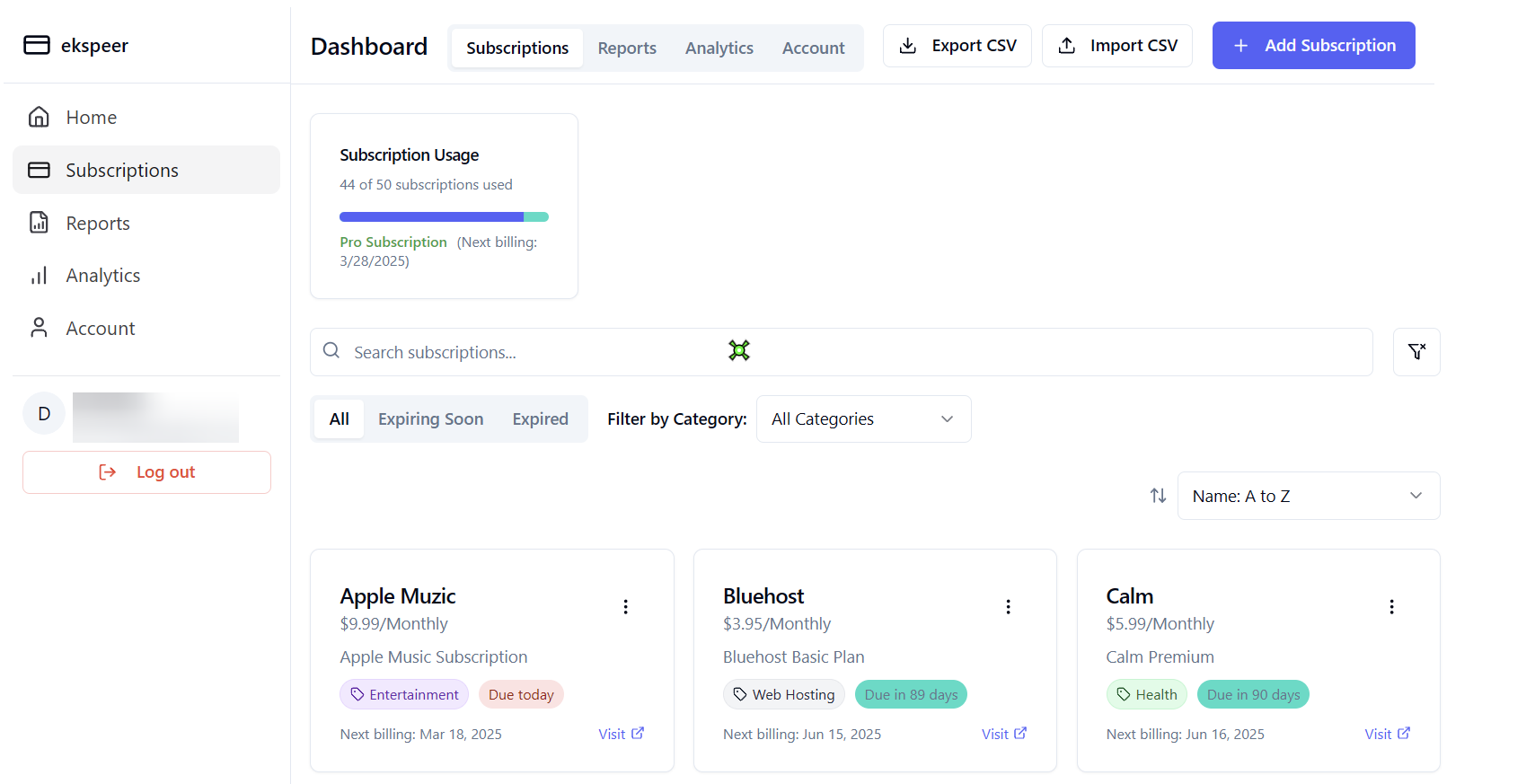This screenshot has height=784, width=1535.
Task: Click the Apple Muzic card title
Action: click(x=398, y=596)
